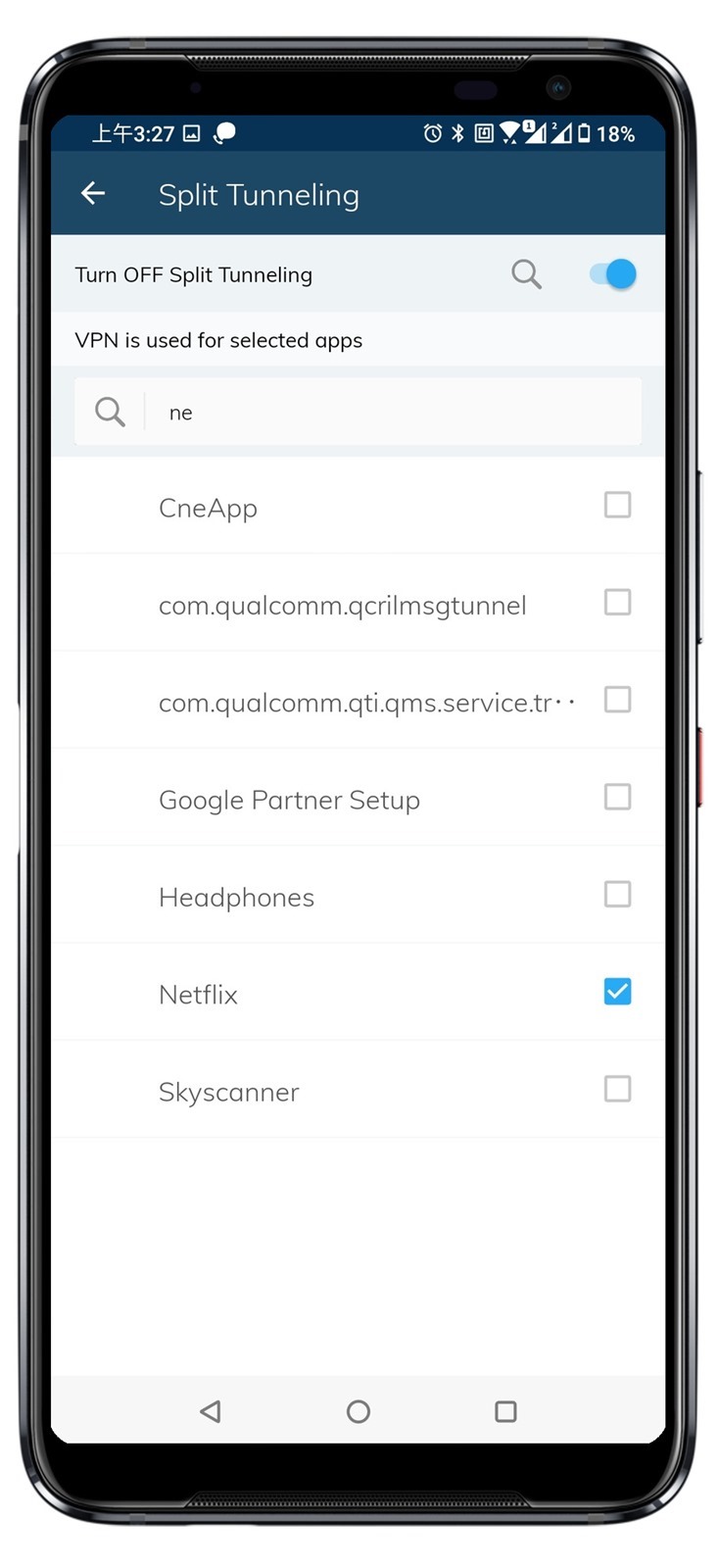This screenshot has width=718, height=1568.
Task: Uncheck the Netflix checkbox
Action: click(617, 992)
